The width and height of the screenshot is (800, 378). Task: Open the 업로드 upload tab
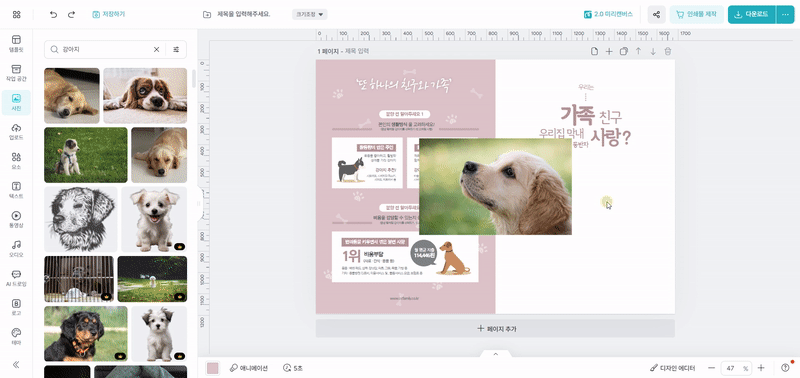pyautogui.click(x=16, y=132)
